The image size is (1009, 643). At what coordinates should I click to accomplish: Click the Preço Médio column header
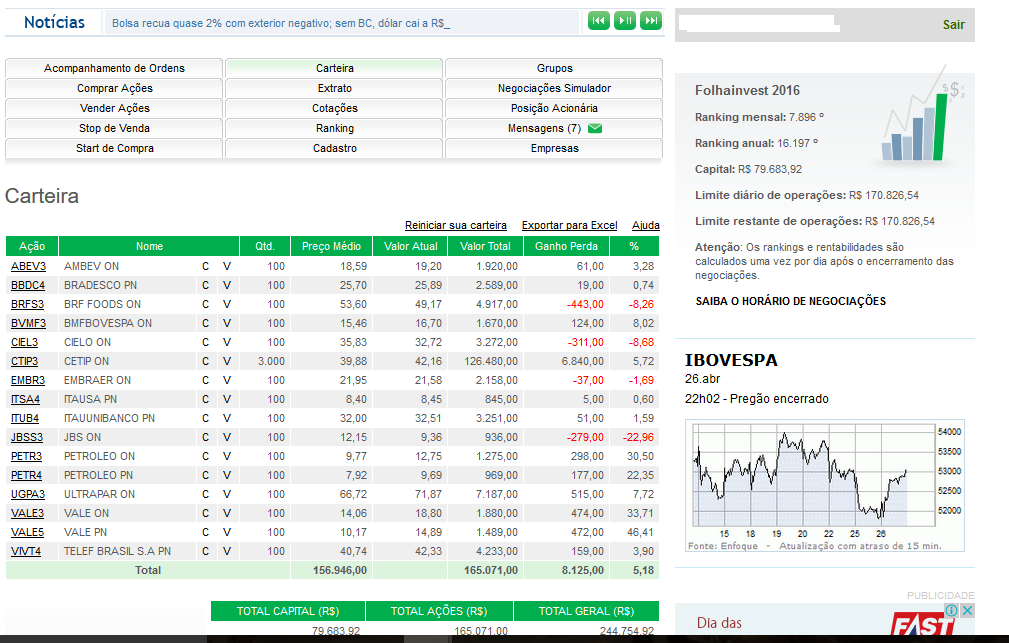[331, 246]
